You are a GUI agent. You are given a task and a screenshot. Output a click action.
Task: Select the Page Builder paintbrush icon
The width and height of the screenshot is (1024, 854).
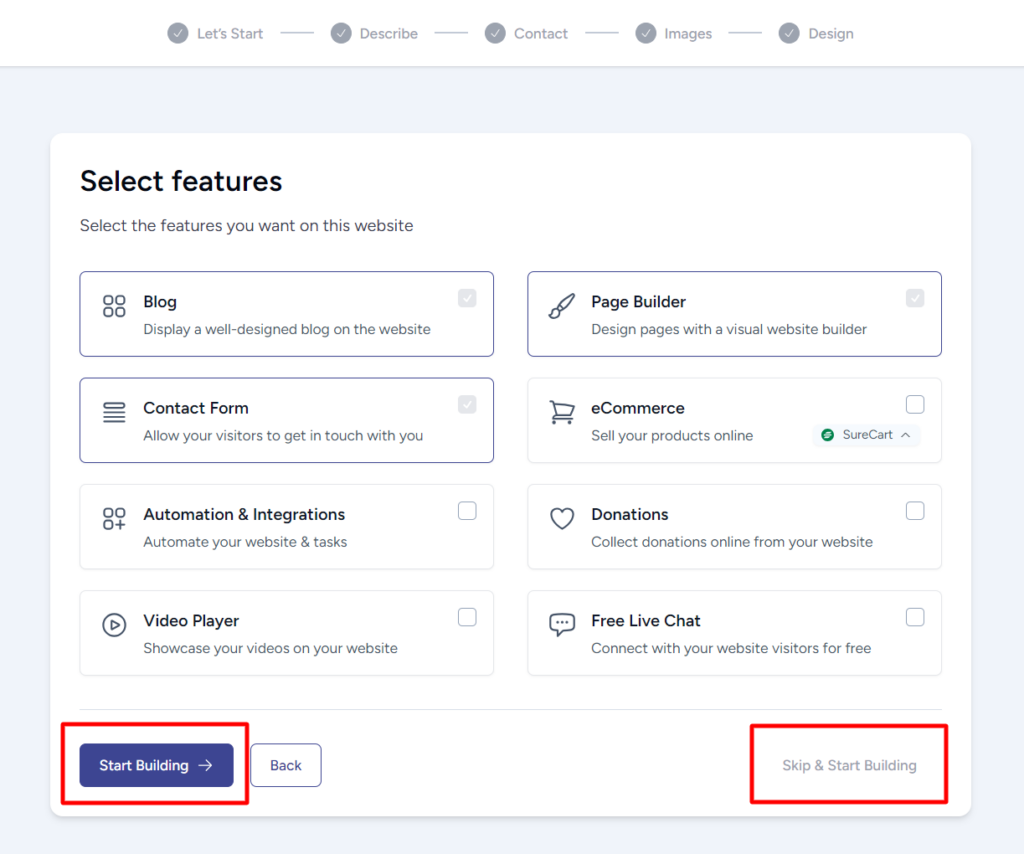(561, 302)
